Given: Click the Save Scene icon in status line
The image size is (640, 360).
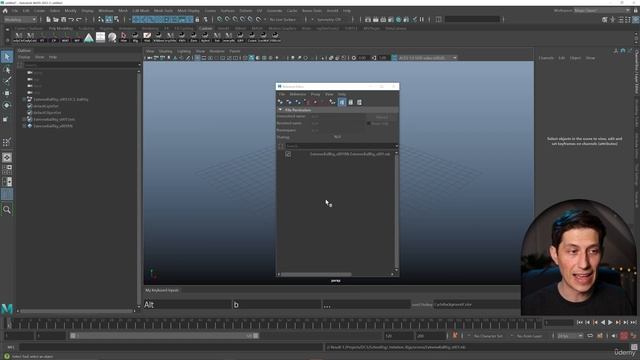Looking at the screenshot, I should click(x=63, y=19).
